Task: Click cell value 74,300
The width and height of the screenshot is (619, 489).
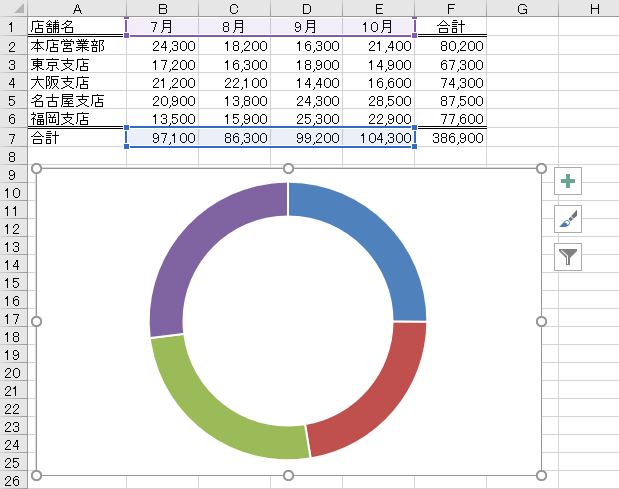Action: pos(450,82)
